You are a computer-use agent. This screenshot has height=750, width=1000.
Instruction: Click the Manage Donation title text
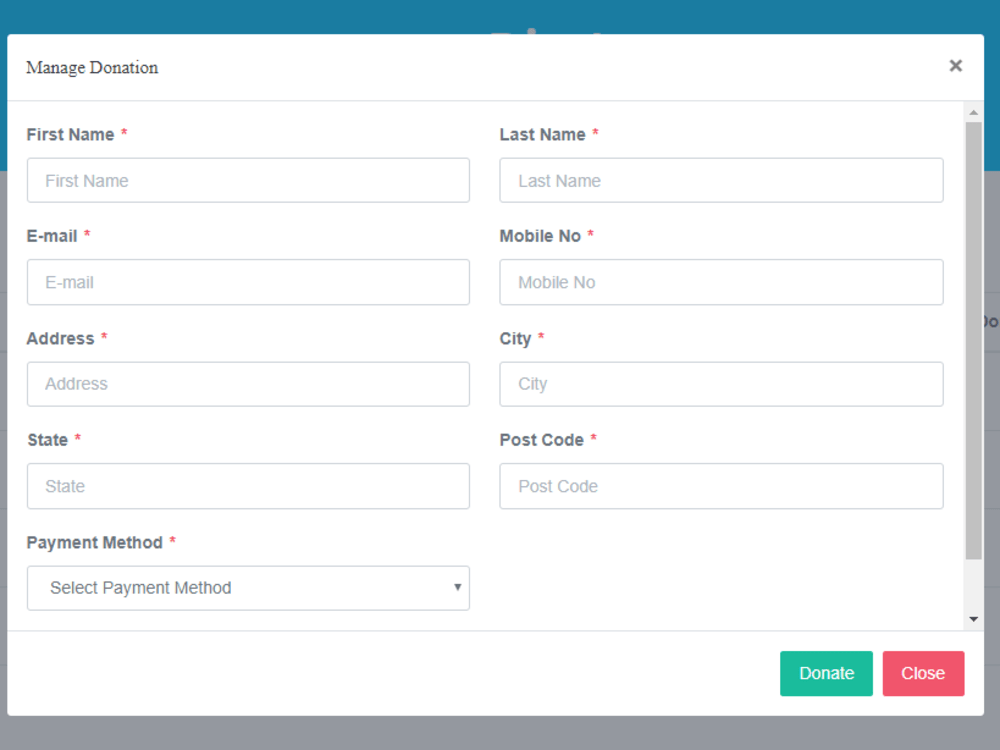pos(92,67)
